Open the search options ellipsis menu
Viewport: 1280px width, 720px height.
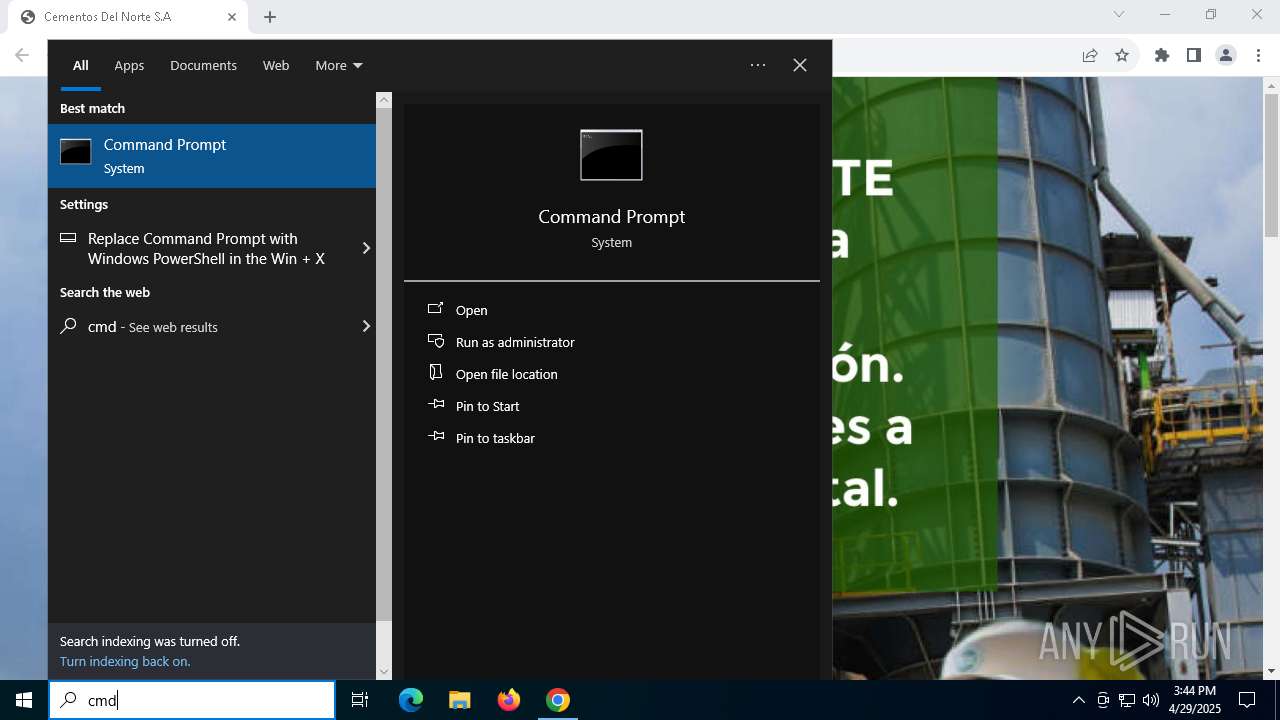click(758, 65)
